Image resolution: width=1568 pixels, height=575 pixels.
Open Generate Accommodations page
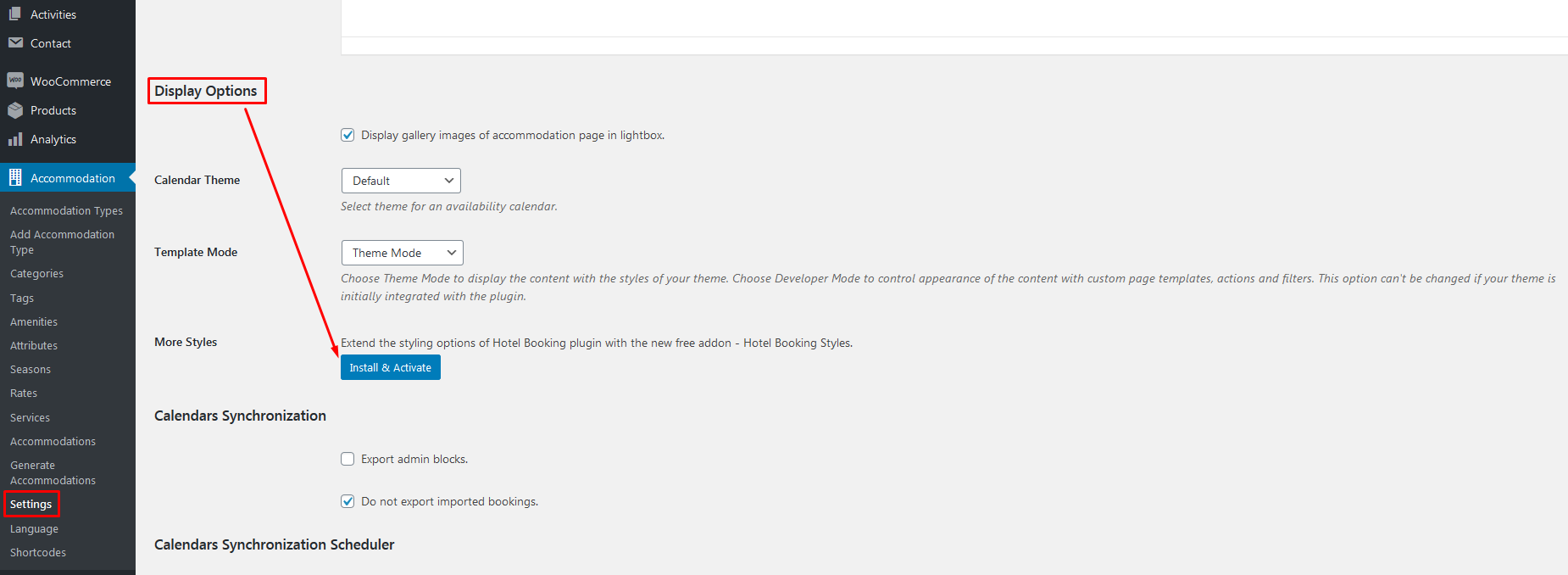pos(53,472)
